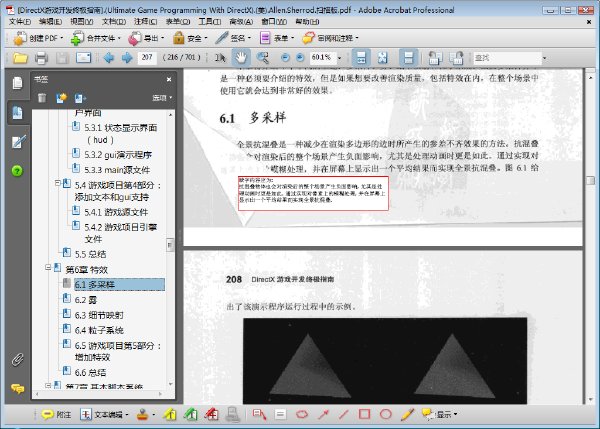Open the 导出 export dropdown
The height and width of the screenshot is (429, 600).
point(146,38)
